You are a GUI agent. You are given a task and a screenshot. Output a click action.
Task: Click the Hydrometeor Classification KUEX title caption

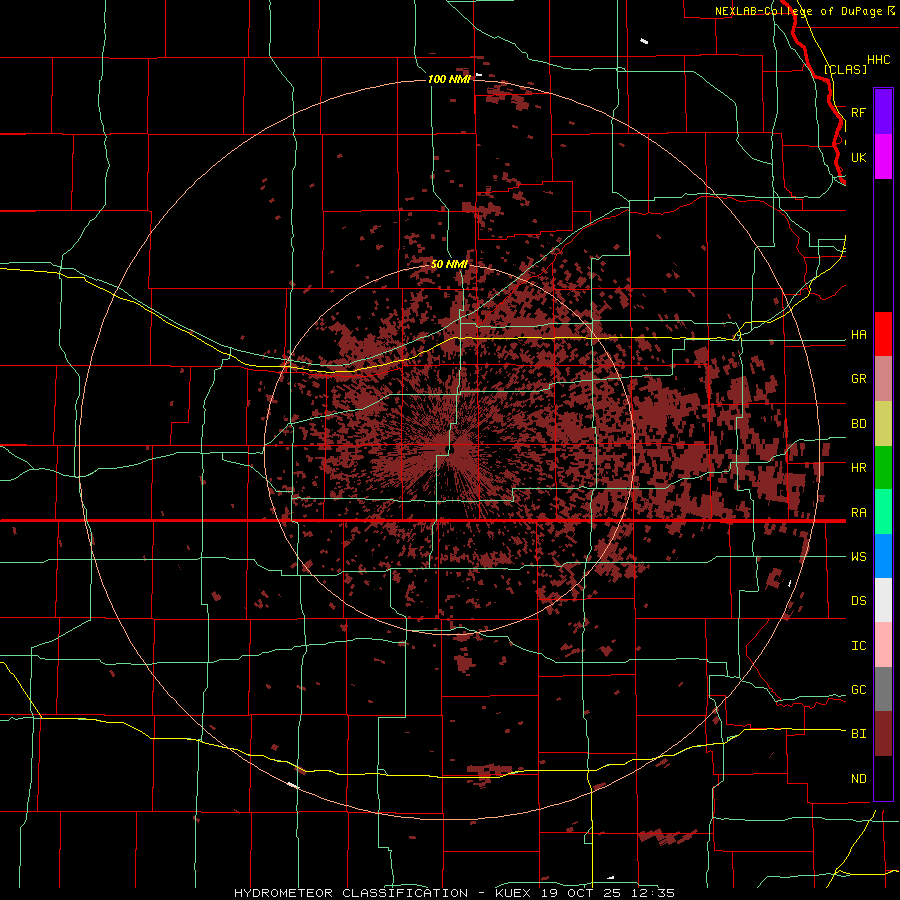point(454,893)
